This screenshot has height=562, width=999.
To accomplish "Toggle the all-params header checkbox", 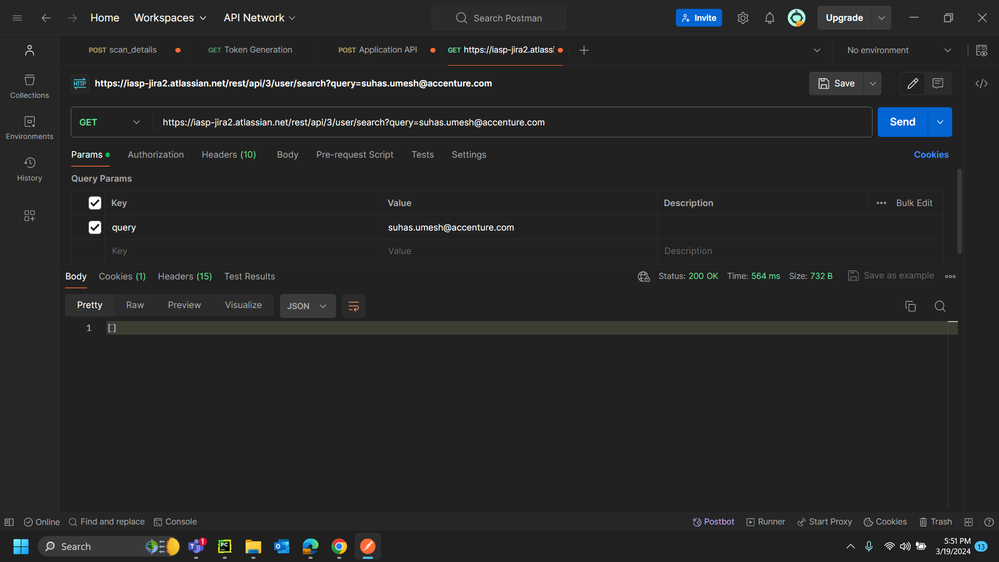I will [95, 203].
